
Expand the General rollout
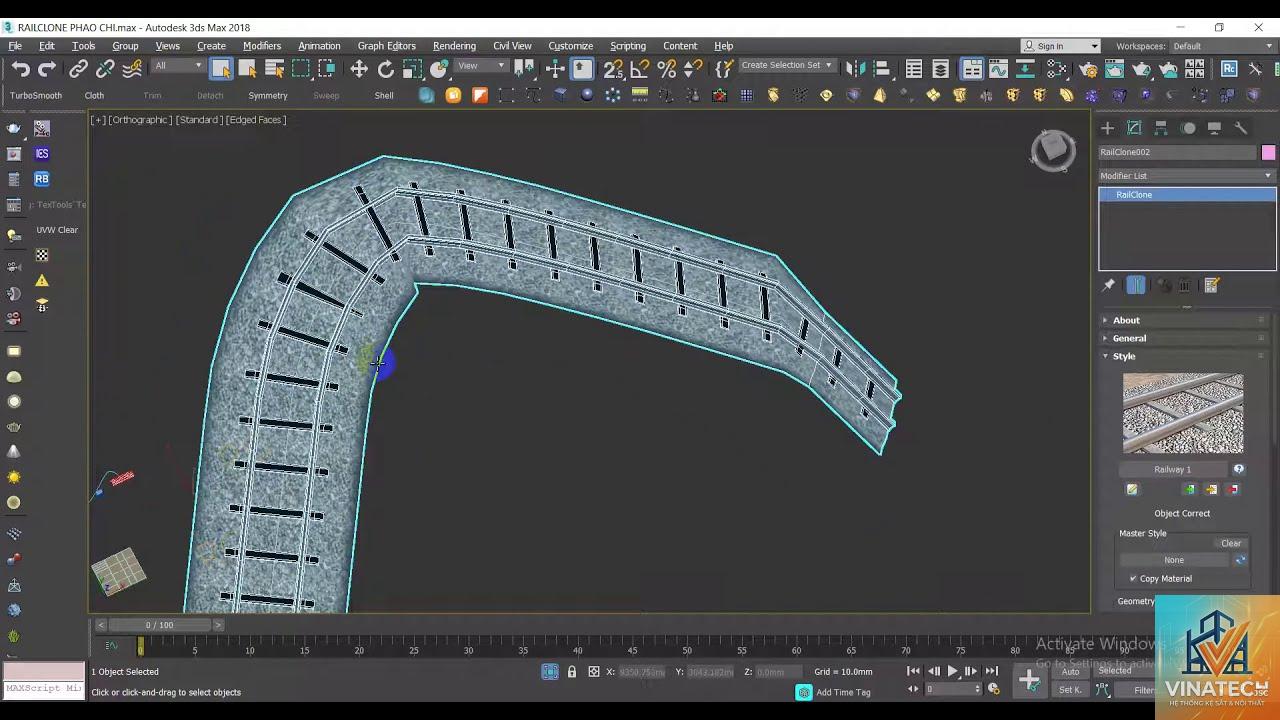click(x=1185, y=338)
